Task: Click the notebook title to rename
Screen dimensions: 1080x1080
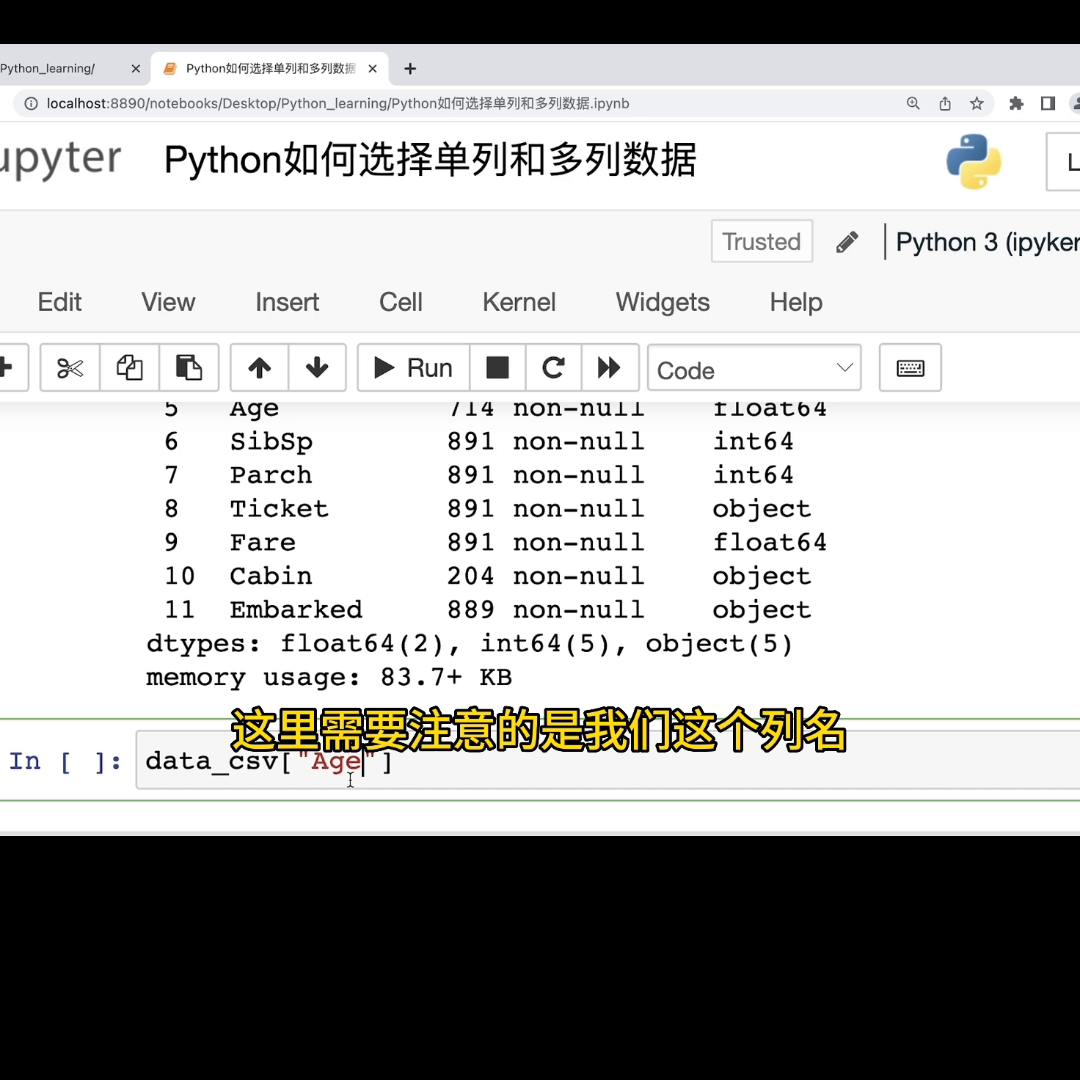Action: [430, 160]
